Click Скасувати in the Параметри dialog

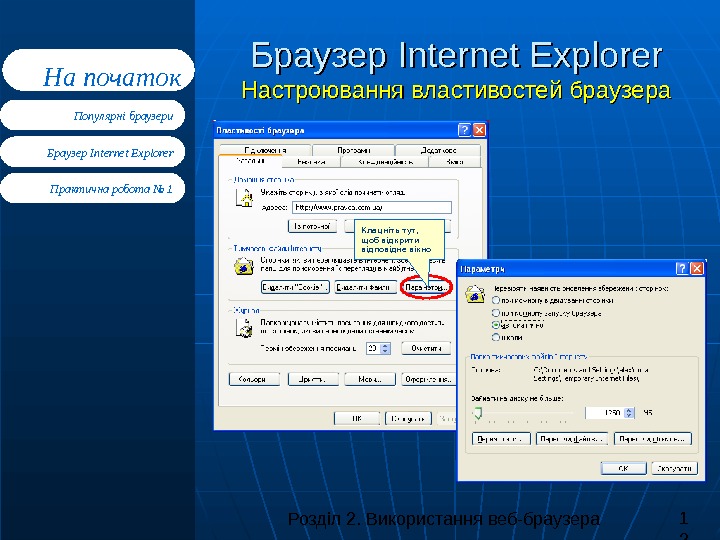coord(675,468)
